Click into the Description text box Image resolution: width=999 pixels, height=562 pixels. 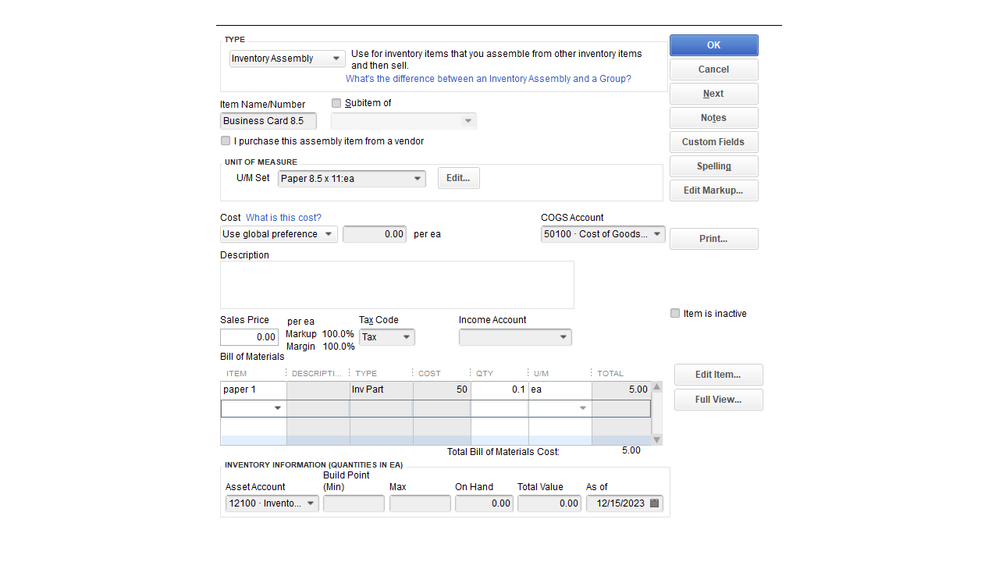coord(397,285)
